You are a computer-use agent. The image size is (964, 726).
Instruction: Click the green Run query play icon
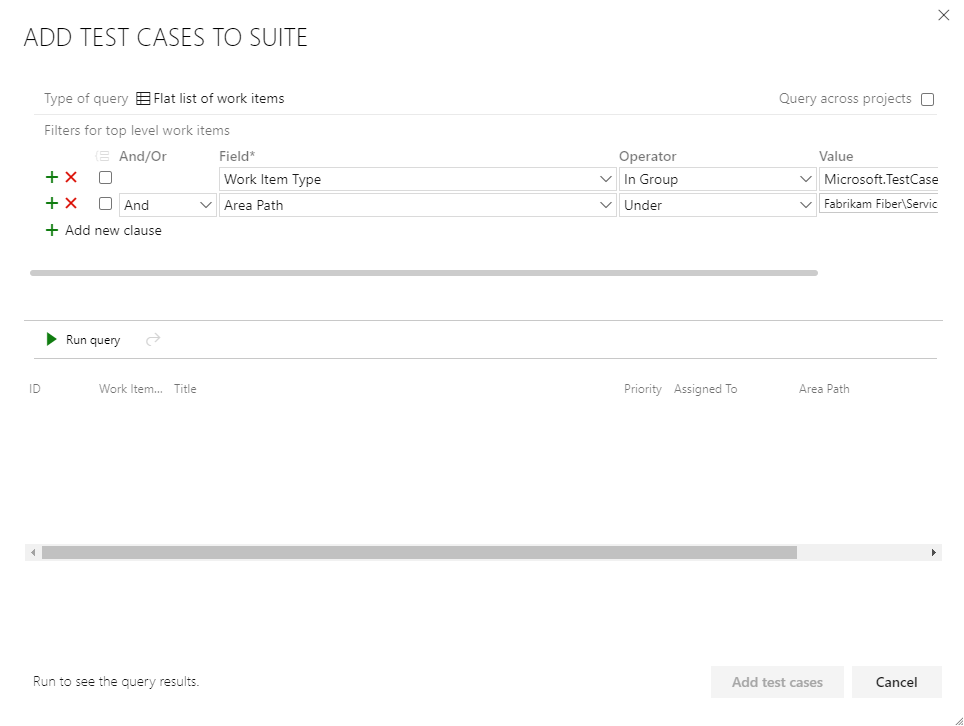[x=50, y=339]
